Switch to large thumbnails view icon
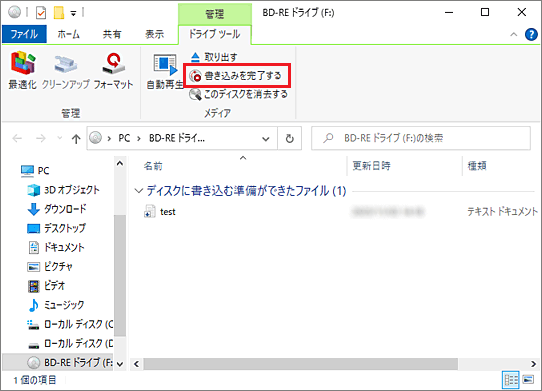 coord(528,380)
